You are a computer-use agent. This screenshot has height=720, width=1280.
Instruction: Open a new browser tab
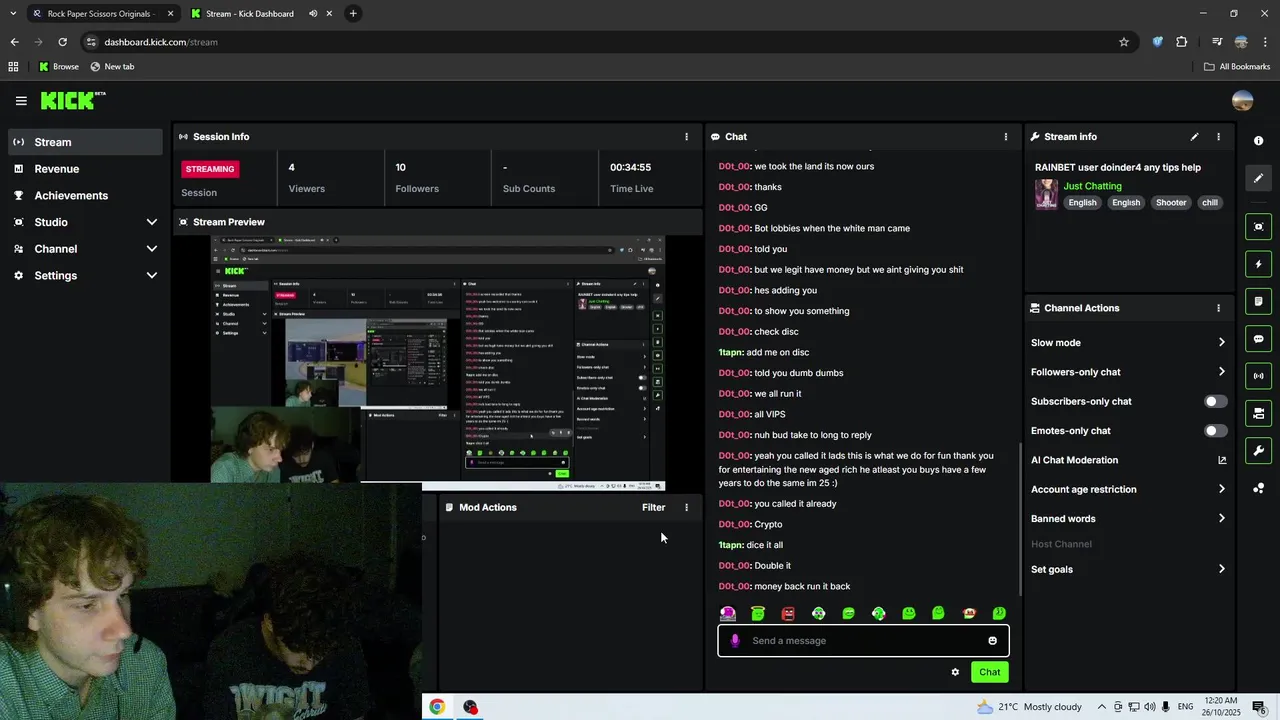click(x=353, y=13)
